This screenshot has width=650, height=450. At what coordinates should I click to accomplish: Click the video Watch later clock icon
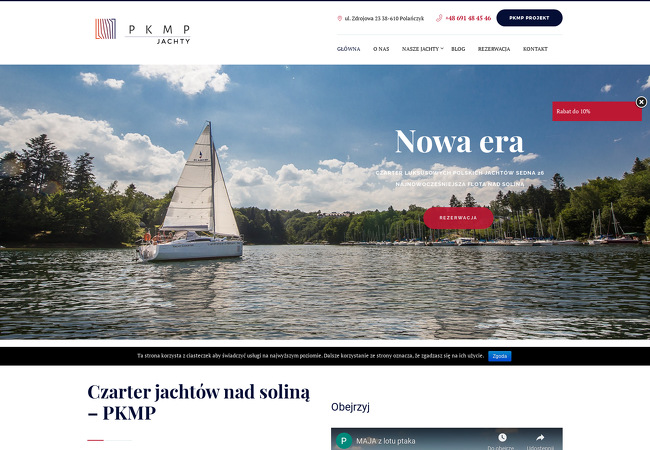click(502, 438)
